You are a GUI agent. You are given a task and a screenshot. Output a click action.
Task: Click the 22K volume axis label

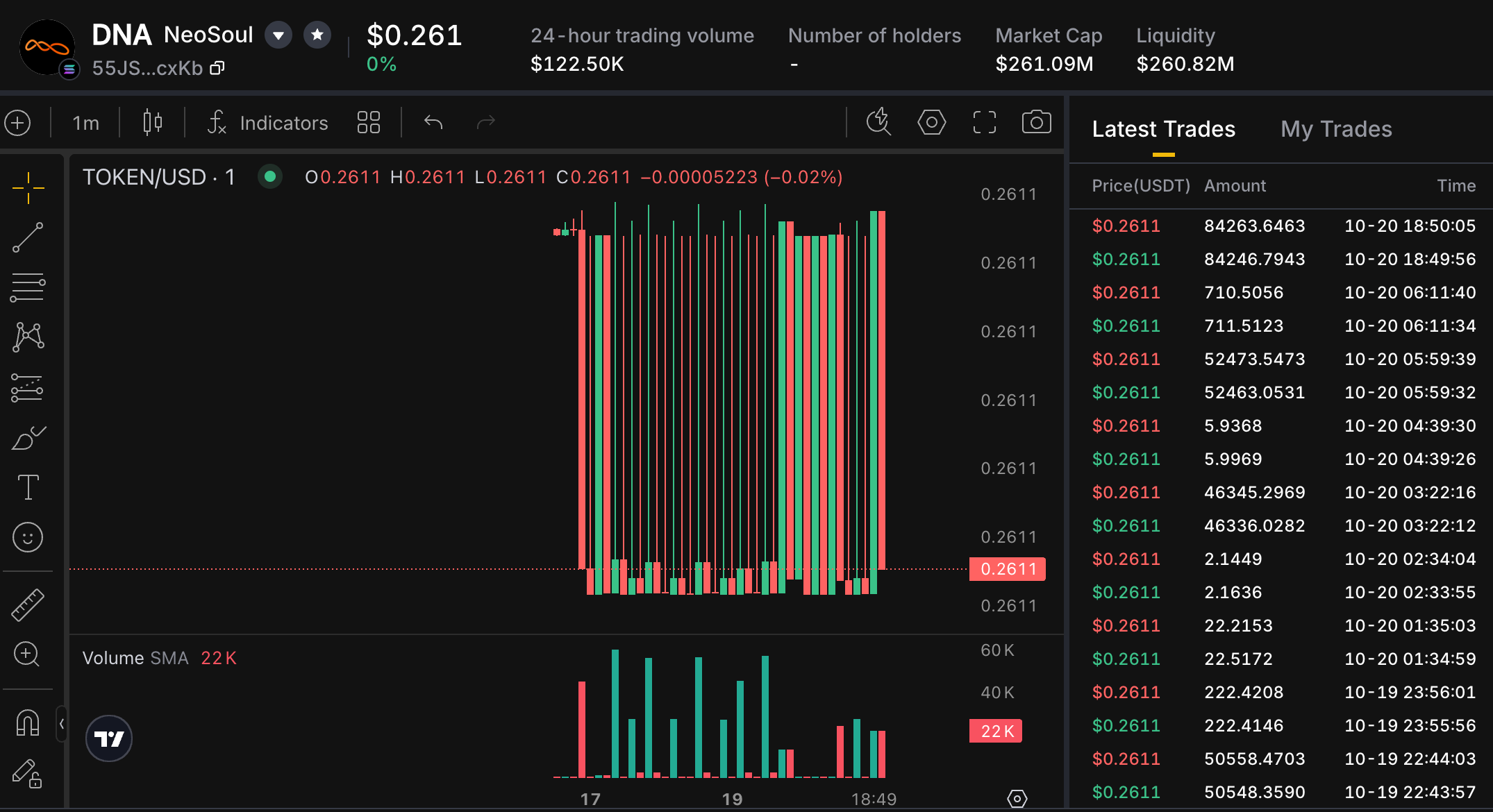click(996, 731)
